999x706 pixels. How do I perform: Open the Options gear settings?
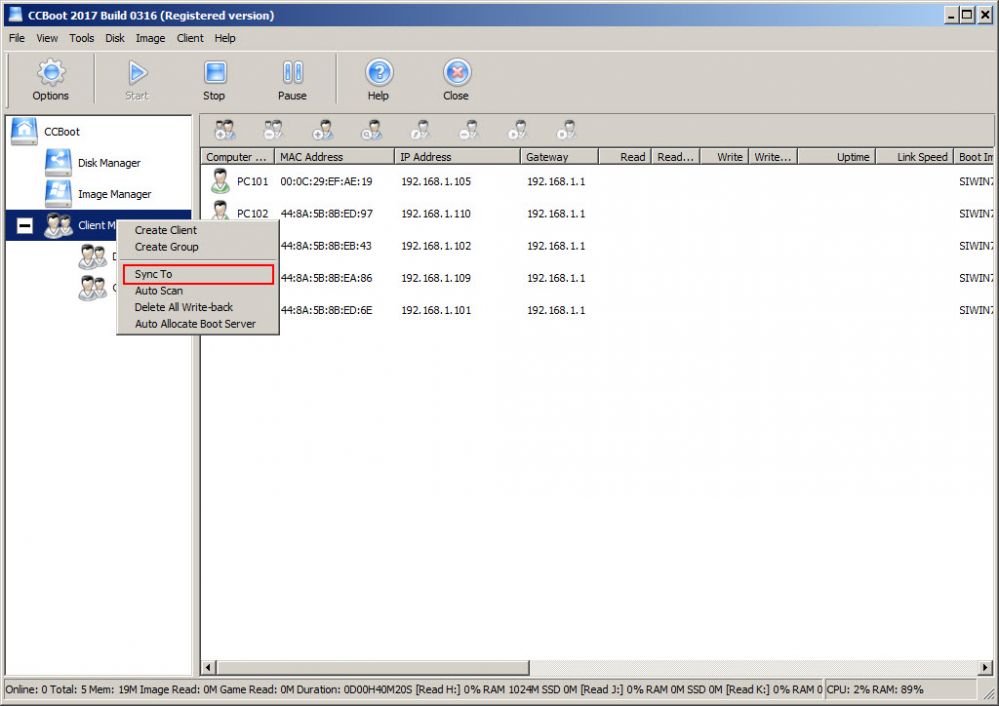(x=50, y=80)
